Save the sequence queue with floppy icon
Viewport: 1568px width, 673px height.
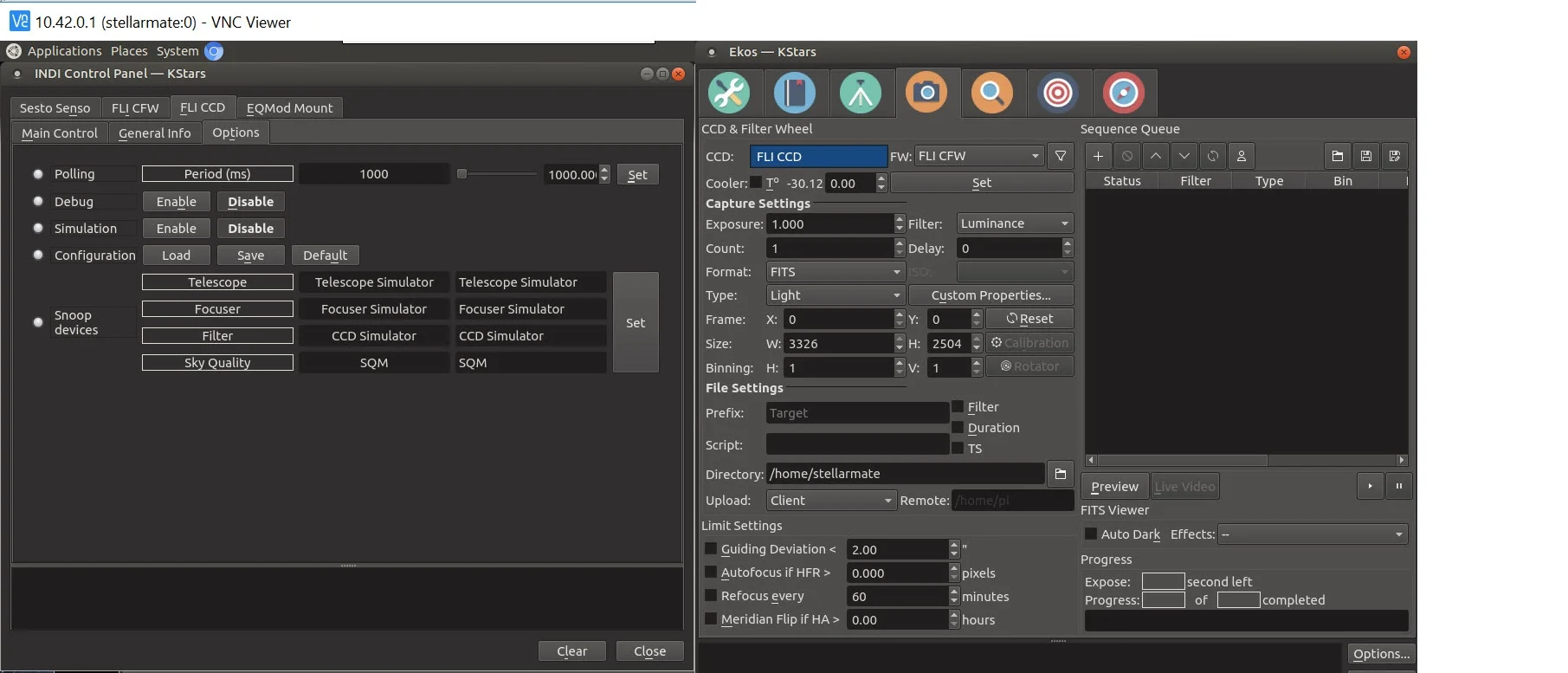[1366, 156]
